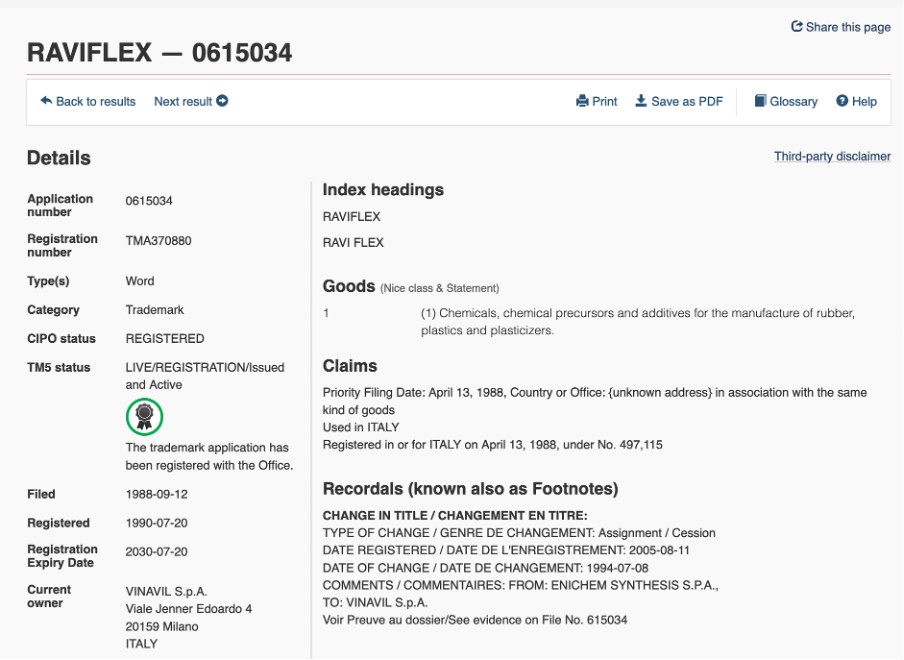Click the Assignment / Cession type of change line
Image resolution: width=904 pixels, height=660 pixels.
click(x=519, y=533)
